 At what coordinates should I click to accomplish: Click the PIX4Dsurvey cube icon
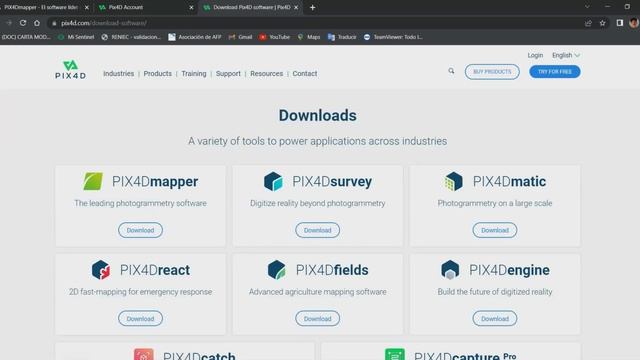273,181
